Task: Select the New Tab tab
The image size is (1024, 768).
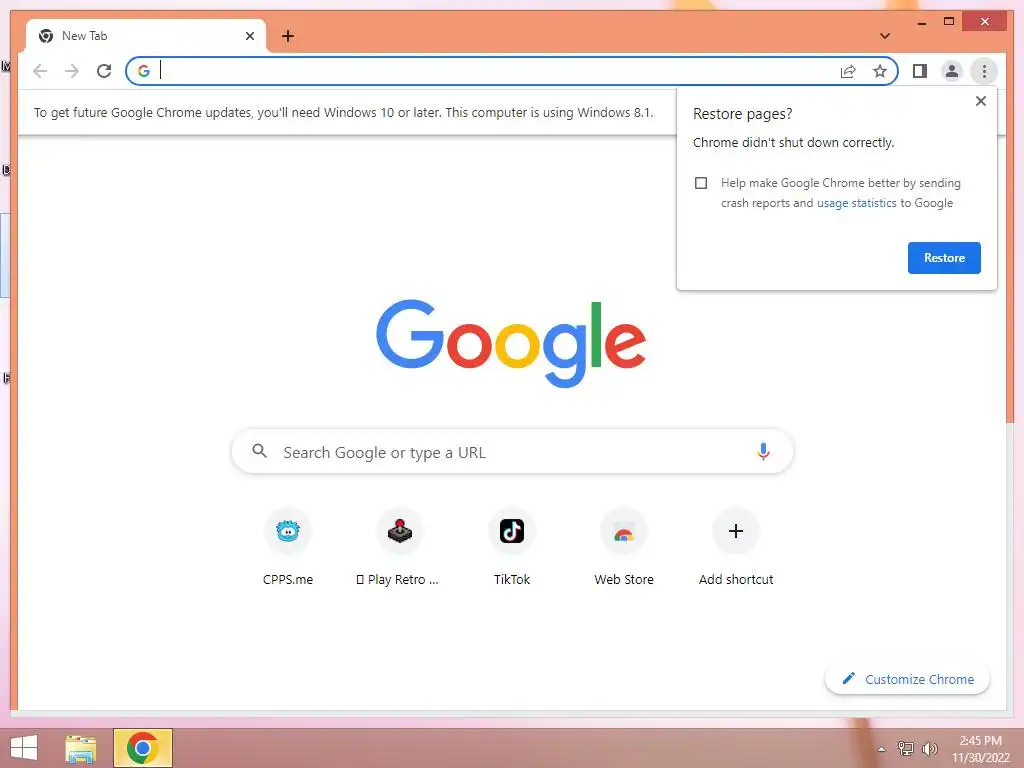Action: pos(146,36)
